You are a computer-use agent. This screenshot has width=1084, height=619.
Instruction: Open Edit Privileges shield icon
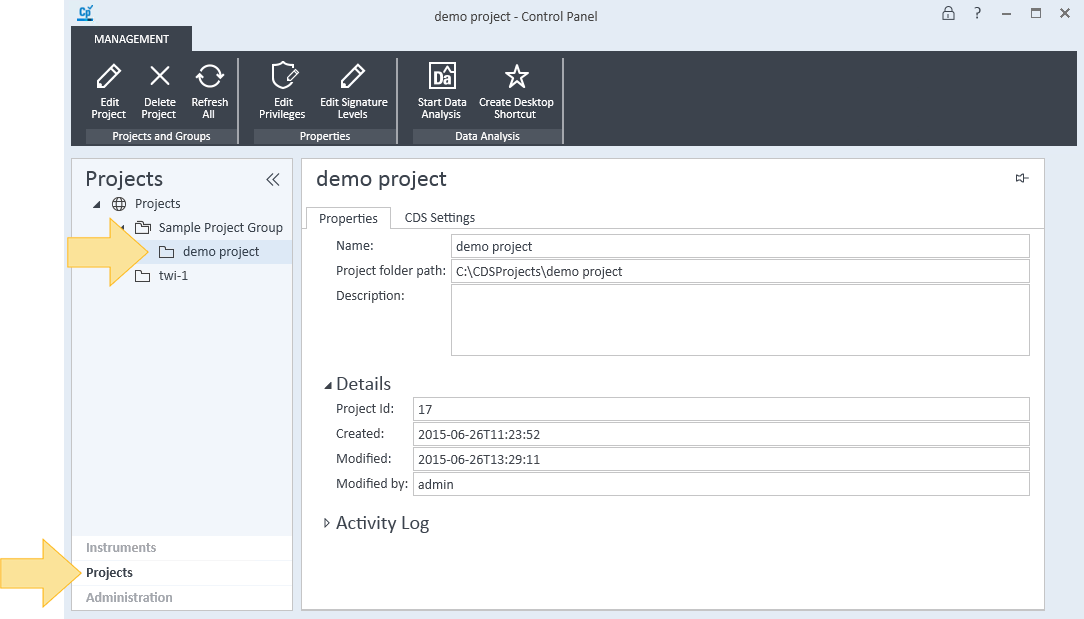click(284, 76)
